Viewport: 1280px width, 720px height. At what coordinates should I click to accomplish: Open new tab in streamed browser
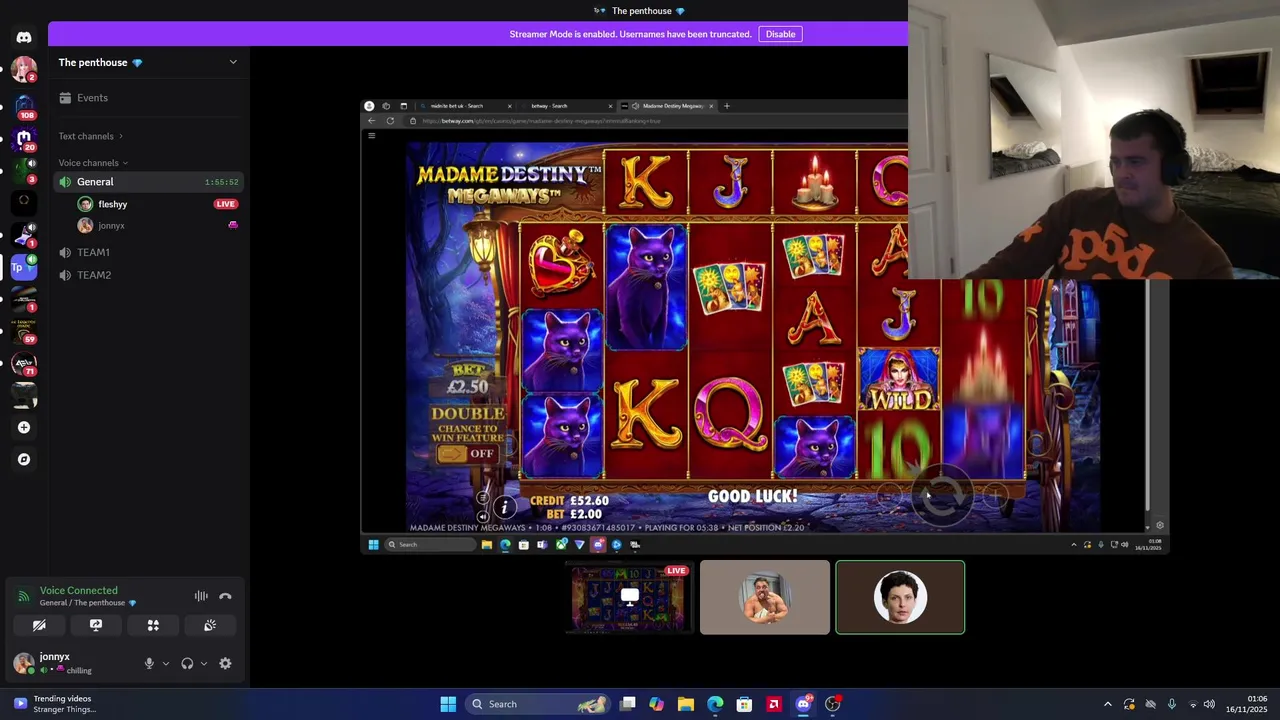pos(727,106)
